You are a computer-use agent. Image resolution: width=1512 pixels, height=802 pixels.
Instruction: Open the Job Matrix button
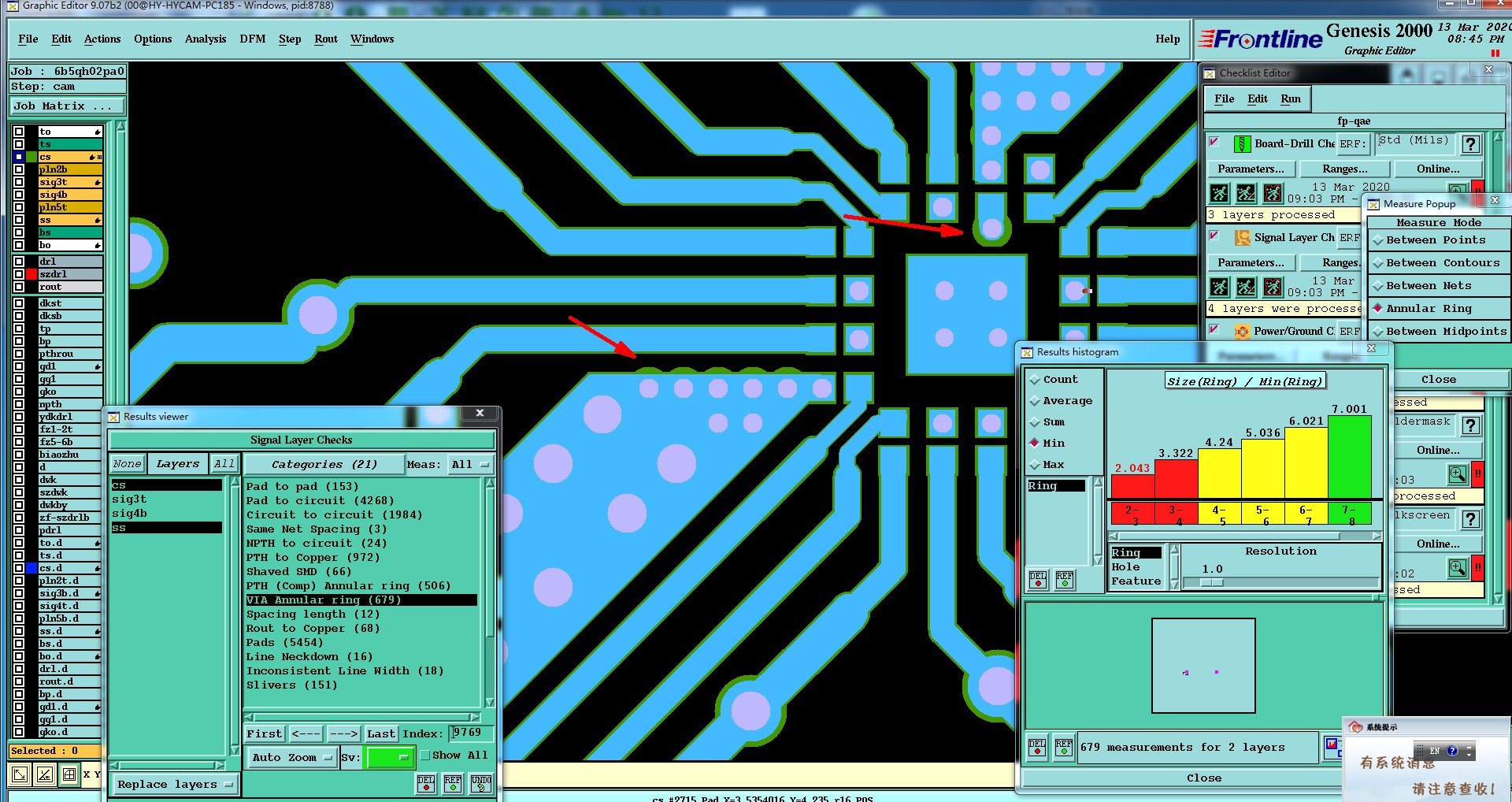(x=66, y=106)
